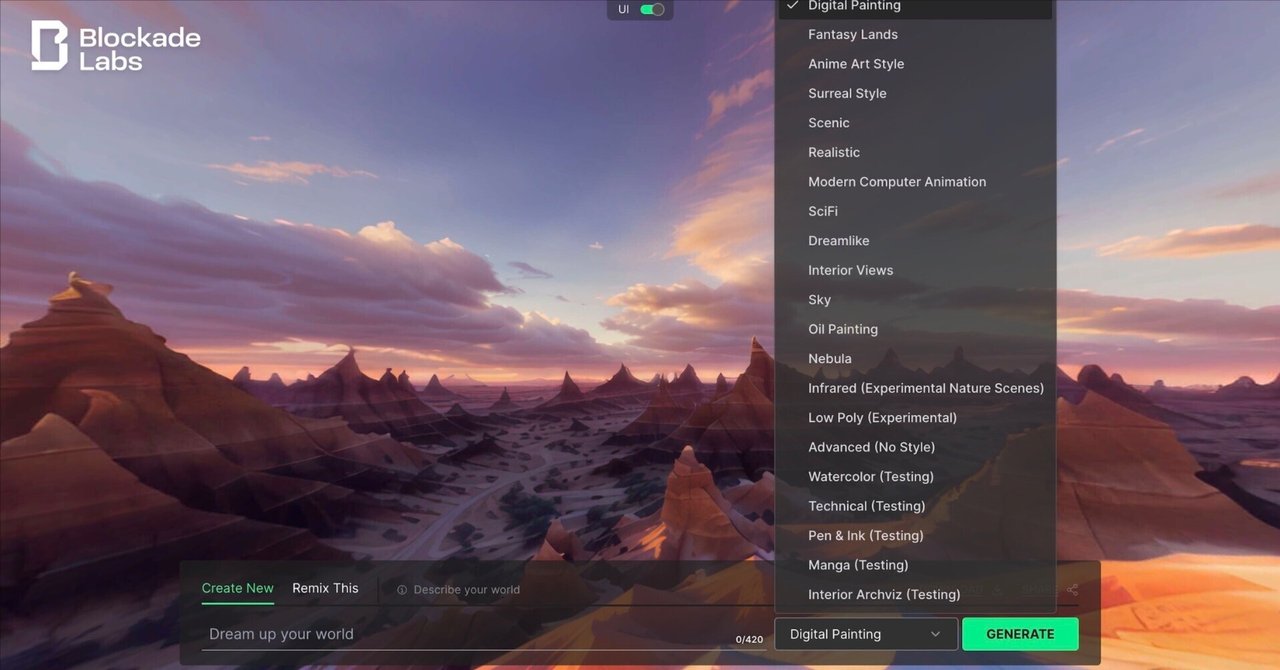Choose the Anime Art Style option
Screen dimensions: 1280x670
point(858,63)
